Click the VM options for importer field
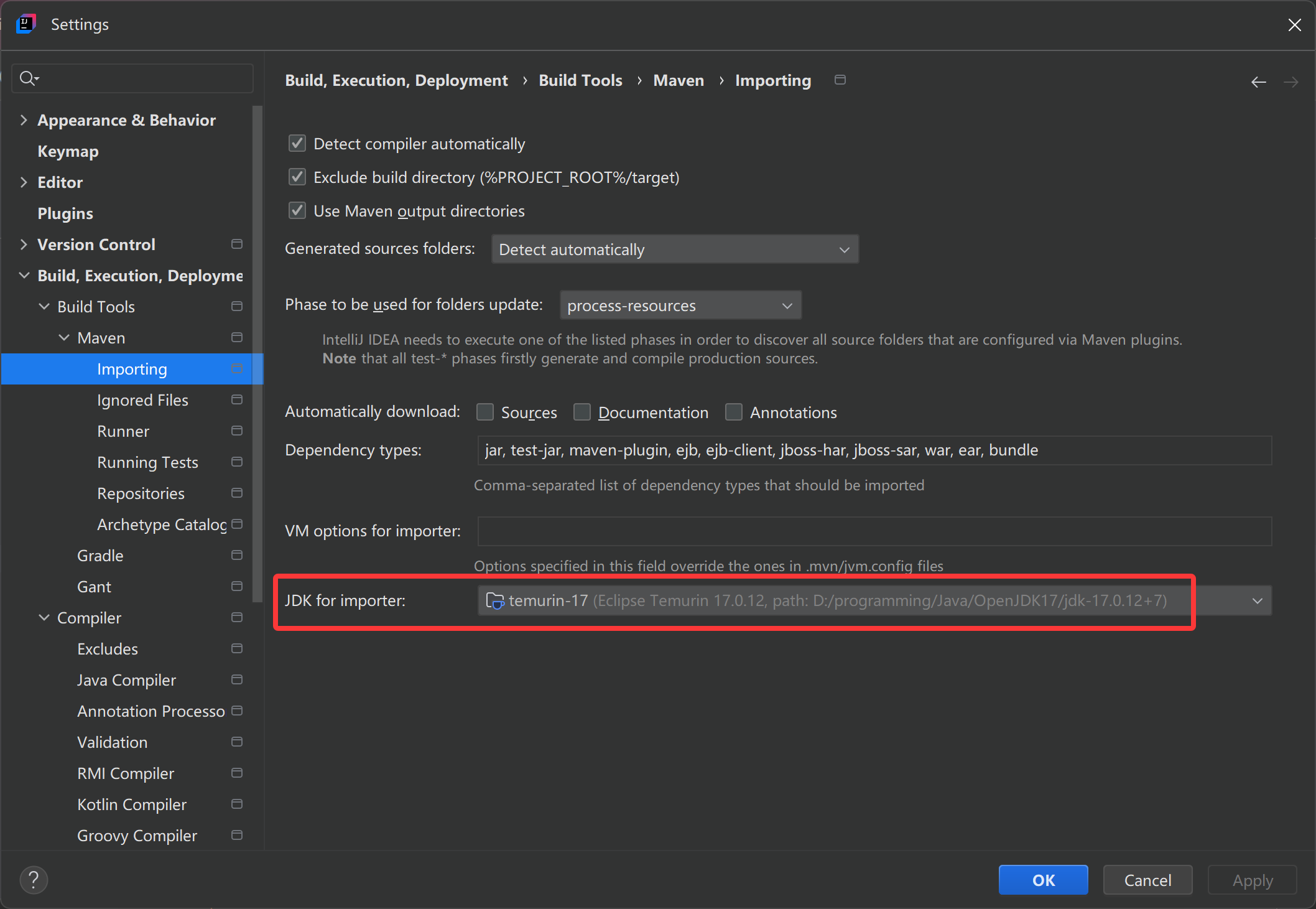 coord(874,531)
